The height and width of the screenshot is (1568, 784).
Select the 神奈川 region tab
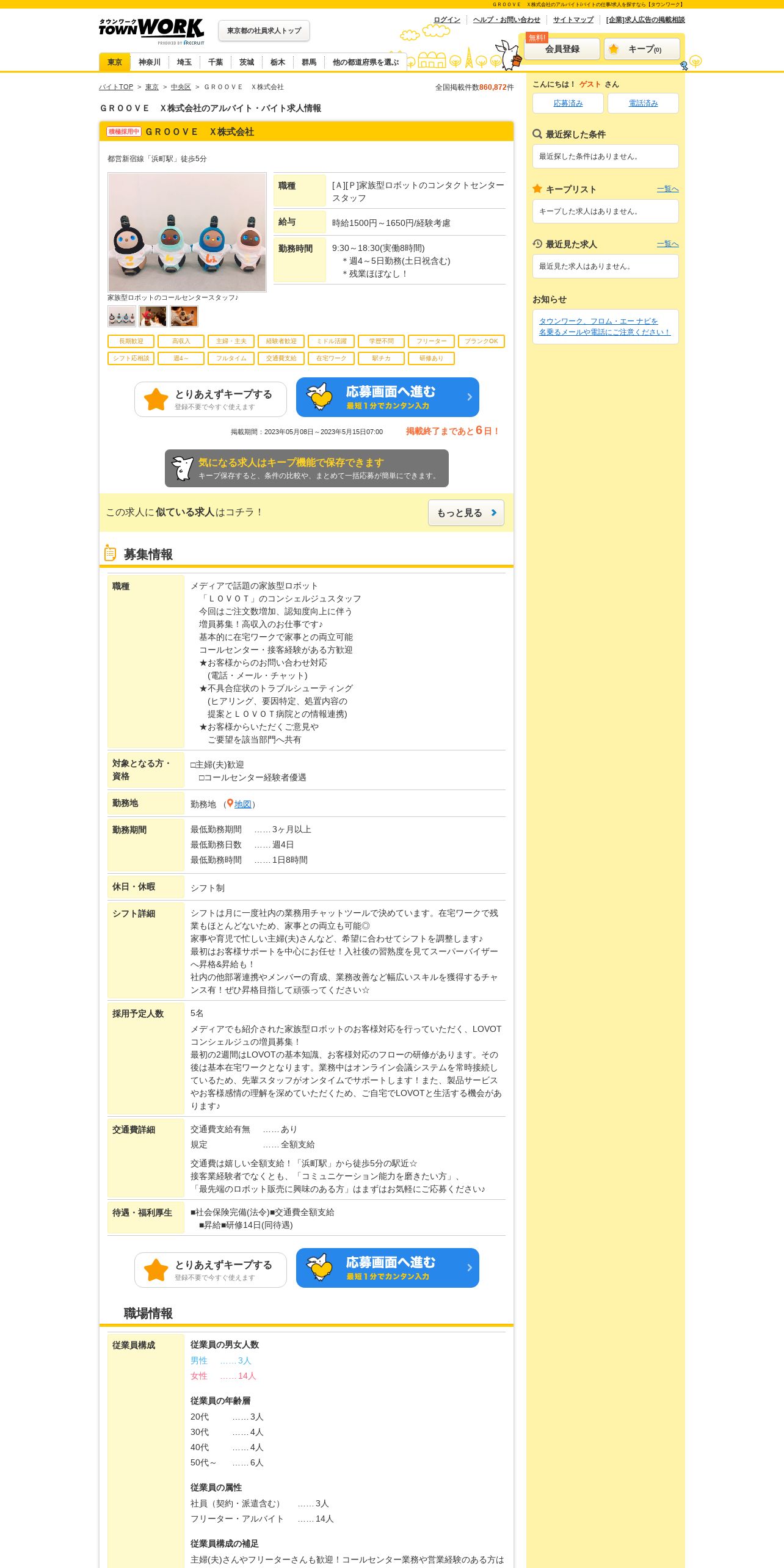[x=150, y=62]
